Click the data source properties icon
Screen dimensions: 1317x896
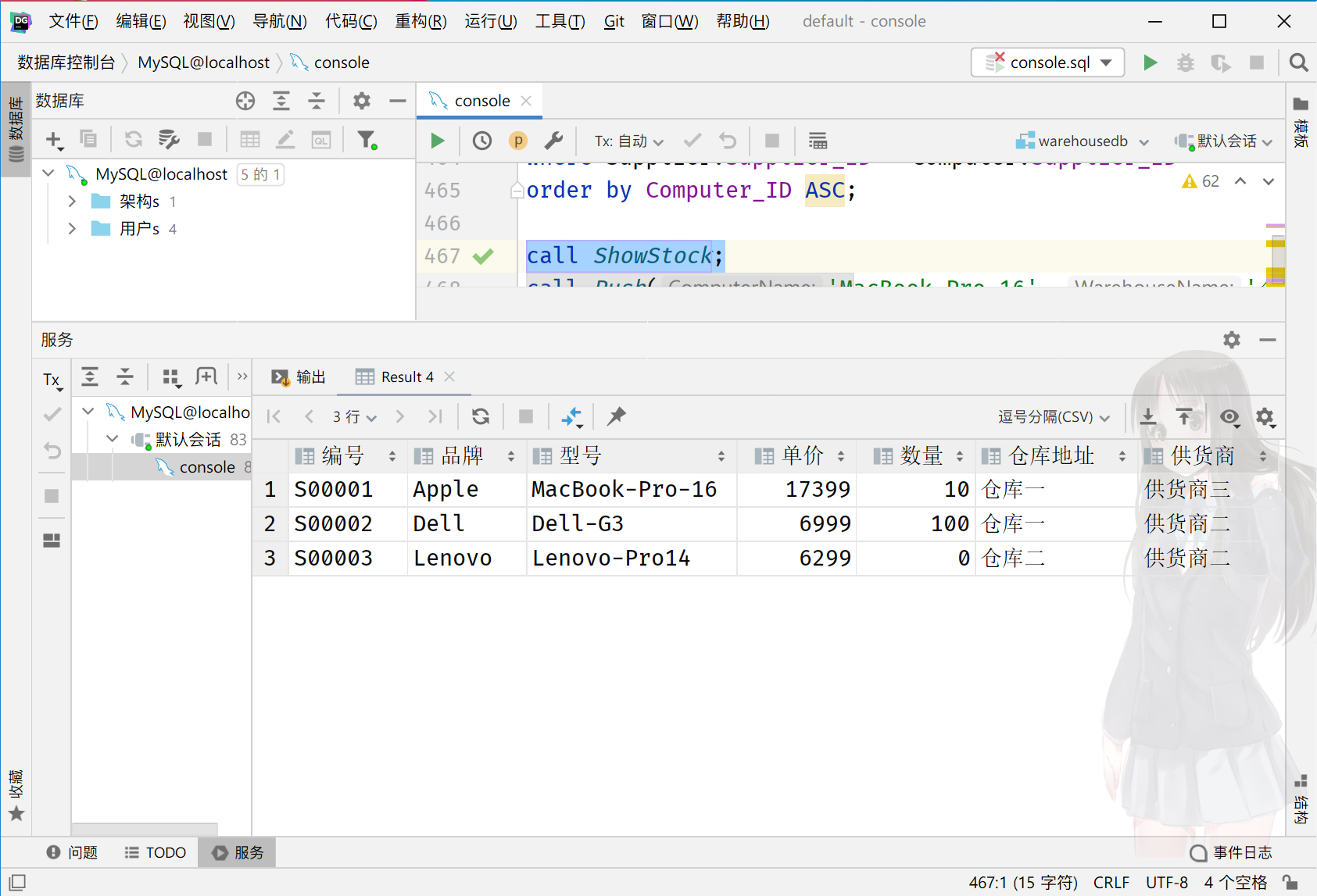click(x=169, y=139)
